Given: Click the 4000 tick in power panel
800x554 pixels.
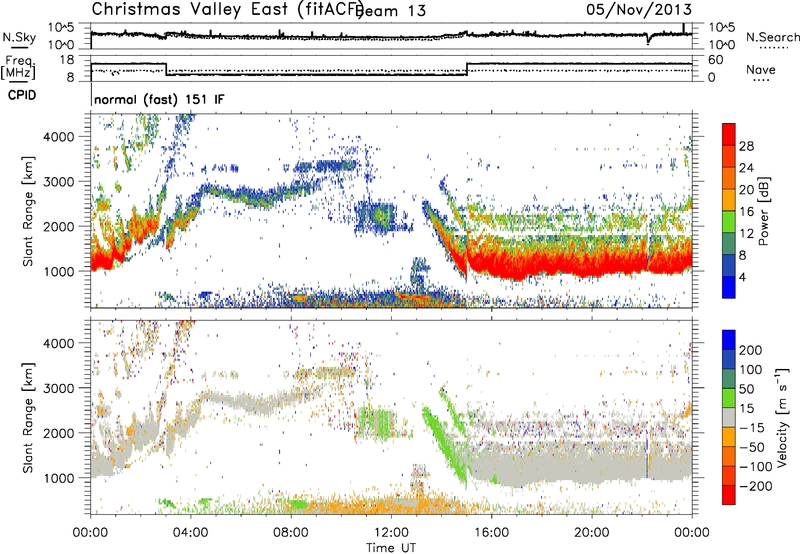Looking at the screenshot, I should (58, 137).
